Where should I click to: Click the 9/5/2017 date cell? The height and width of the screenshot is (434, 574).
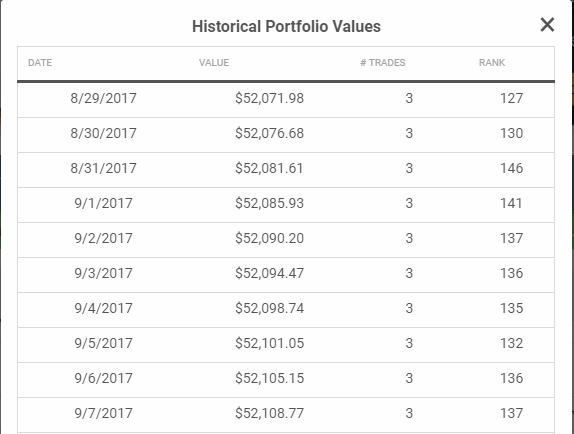[103, 343]
